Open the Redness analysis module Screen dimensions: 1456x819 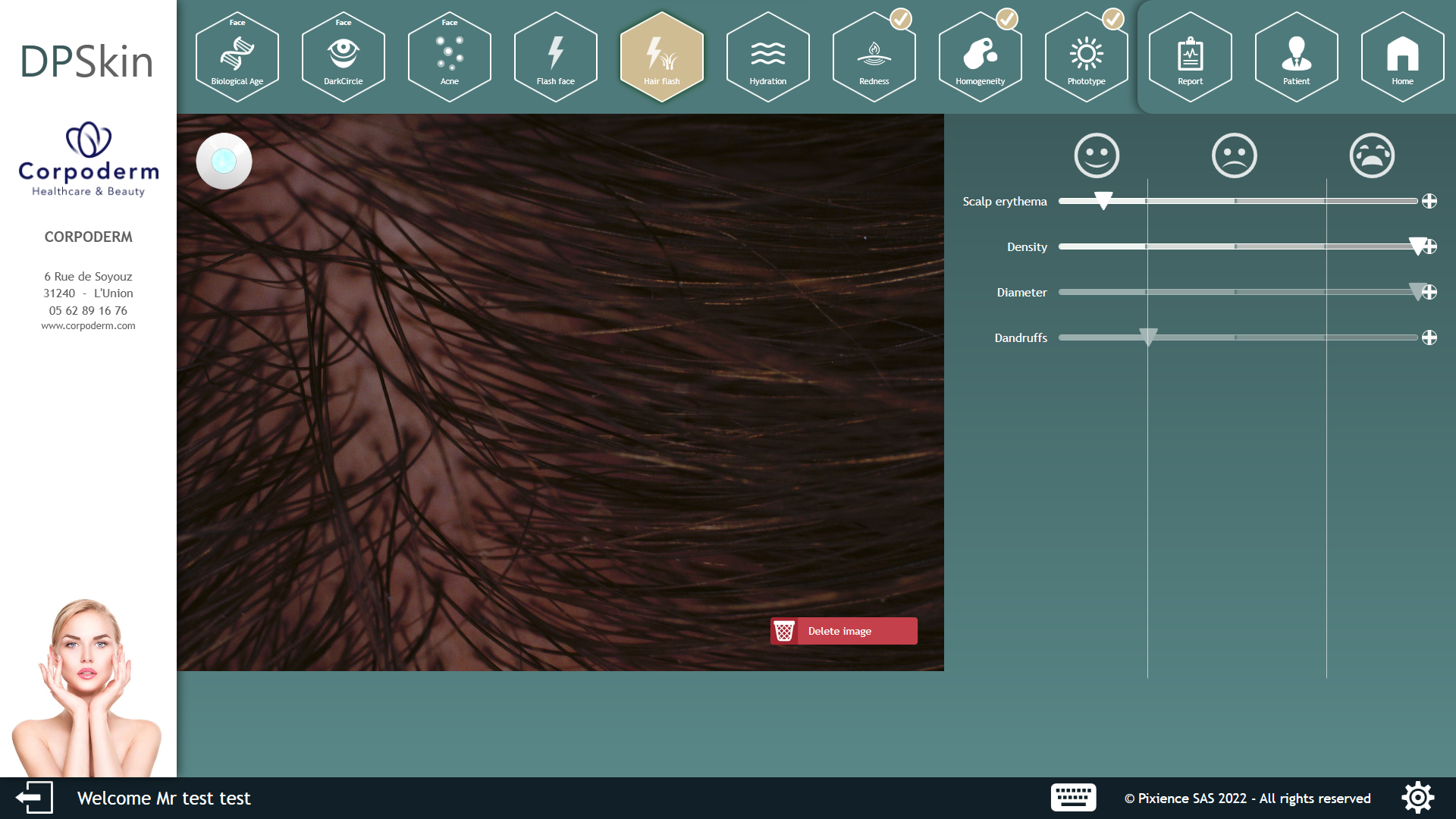point(874,57)
